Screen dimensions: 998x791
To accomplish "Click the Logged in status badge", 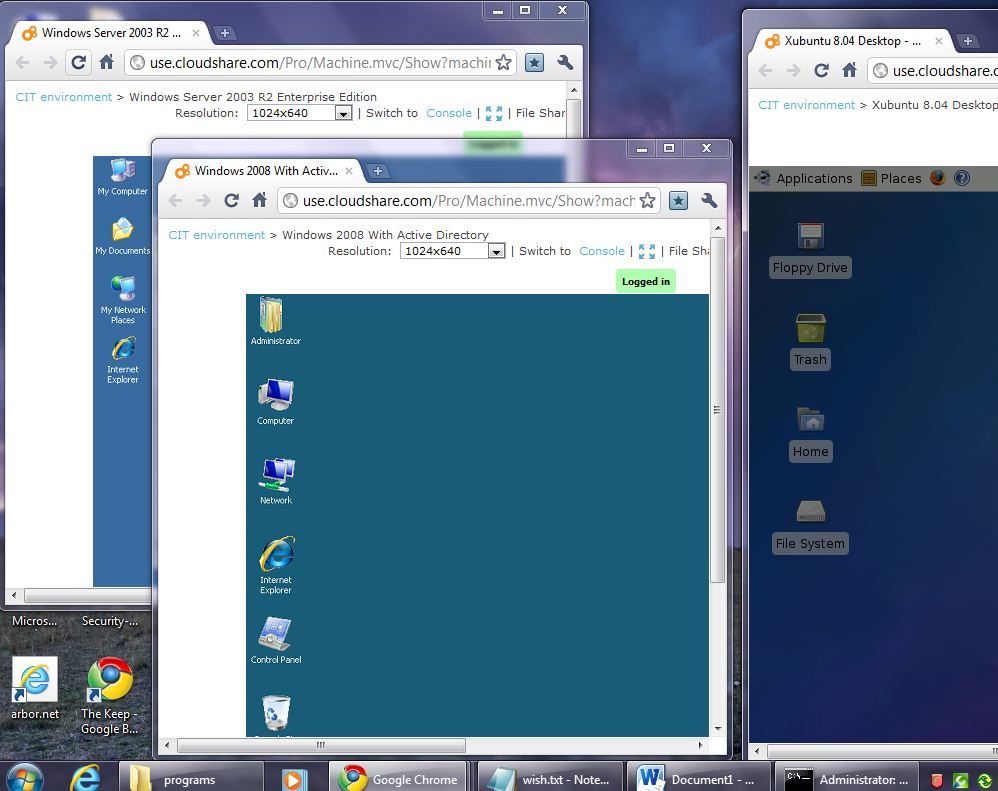I will 646,281.
